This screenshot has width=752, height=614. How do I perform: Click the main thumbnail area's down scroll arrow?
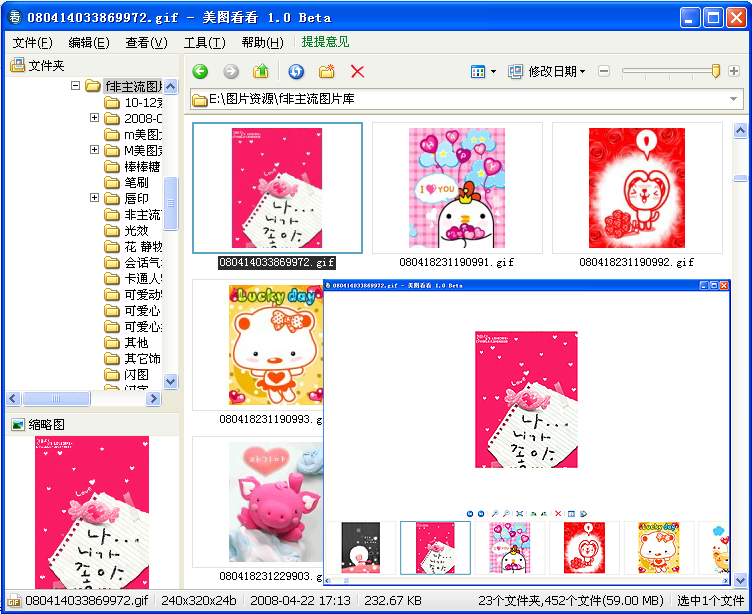pos(740,580)
